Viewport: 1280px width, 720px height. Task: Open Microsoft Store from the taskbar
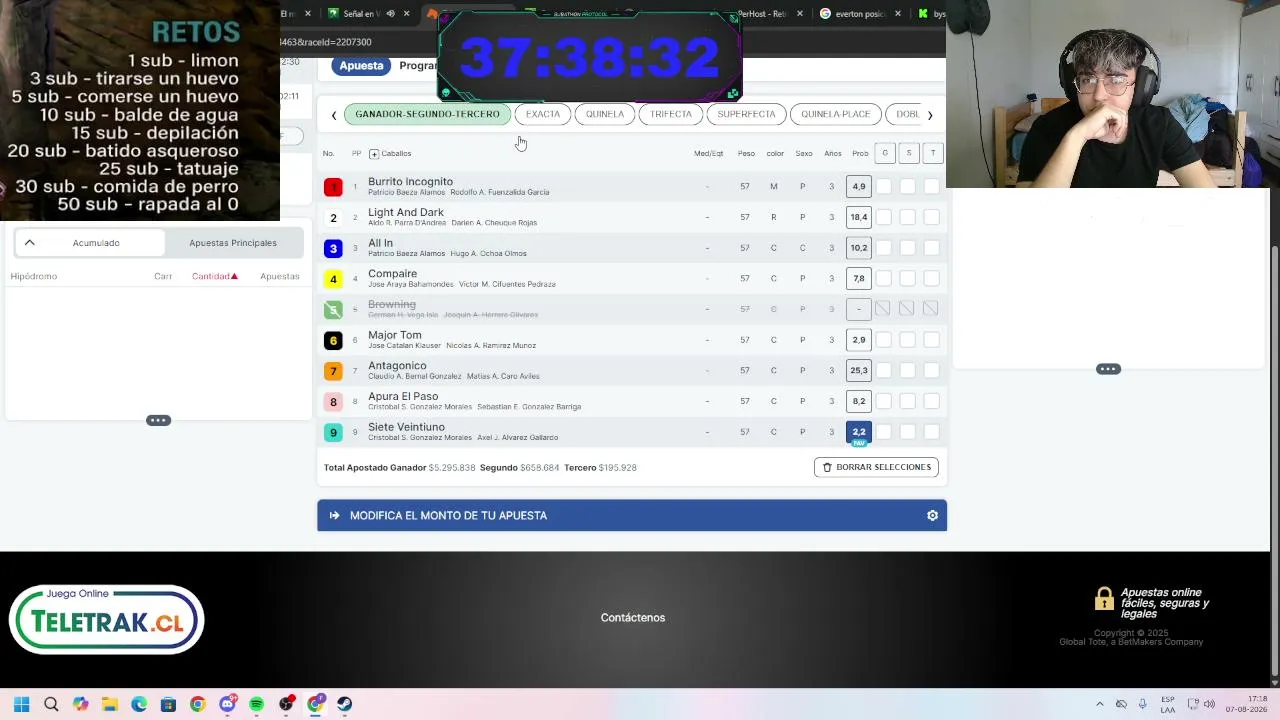click(x=168, y=704)
